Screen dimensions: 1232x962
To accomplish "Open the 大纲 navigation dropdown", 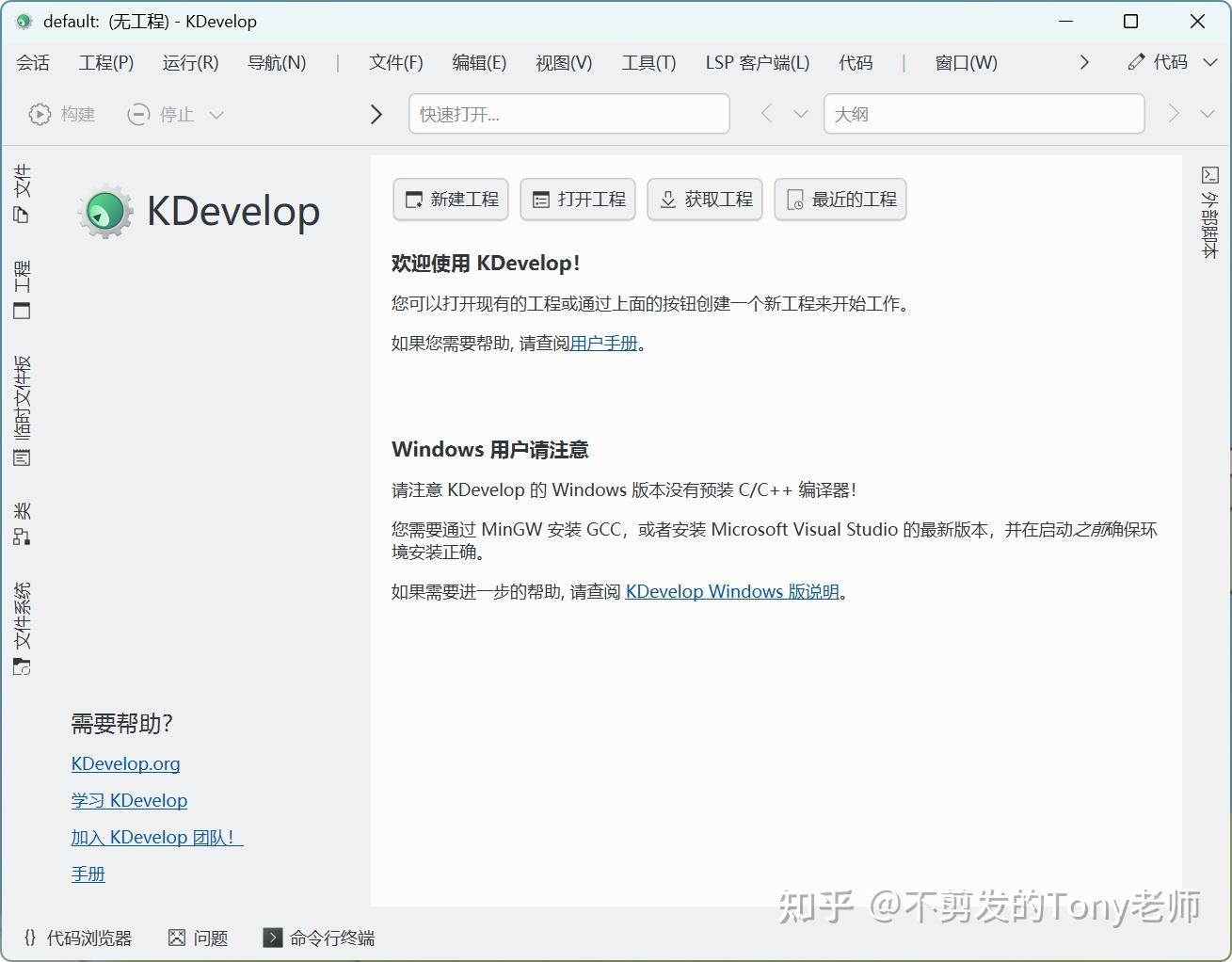I will (x=984, y=114).
